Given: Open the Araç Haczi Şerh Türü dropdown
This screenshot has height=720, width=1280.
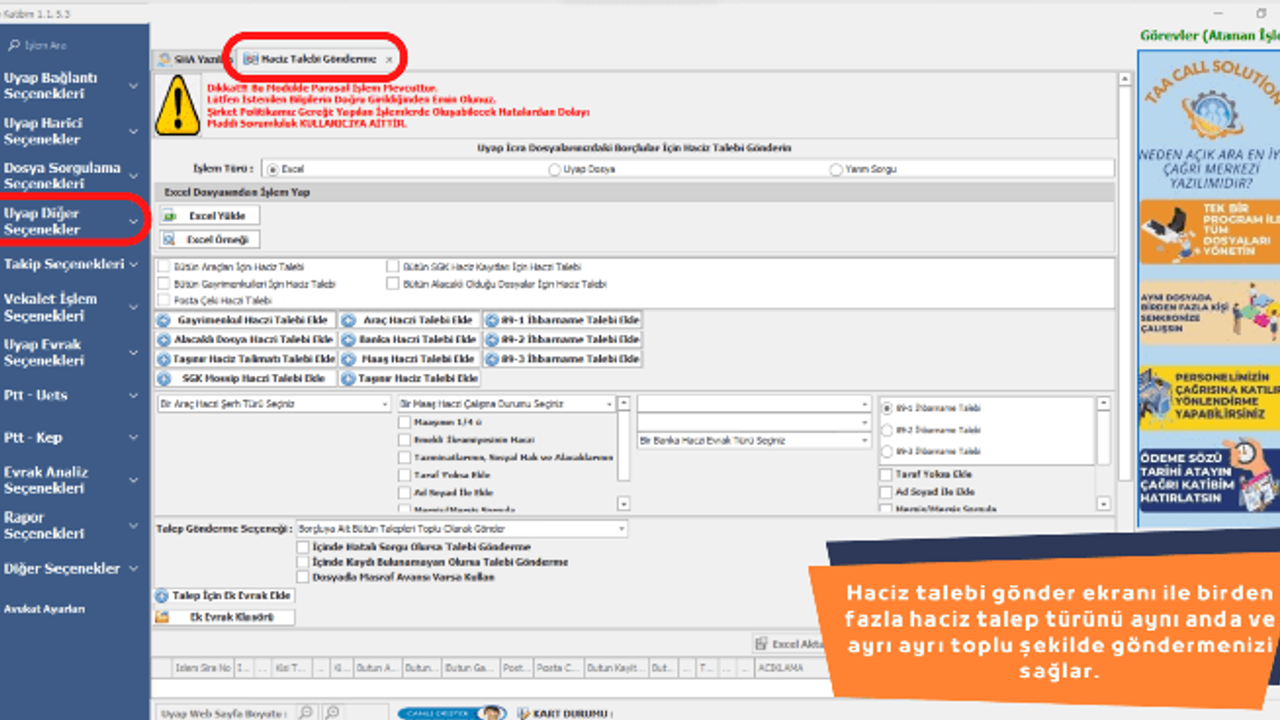Looking at the screenshot, I should tap(385, 404).
